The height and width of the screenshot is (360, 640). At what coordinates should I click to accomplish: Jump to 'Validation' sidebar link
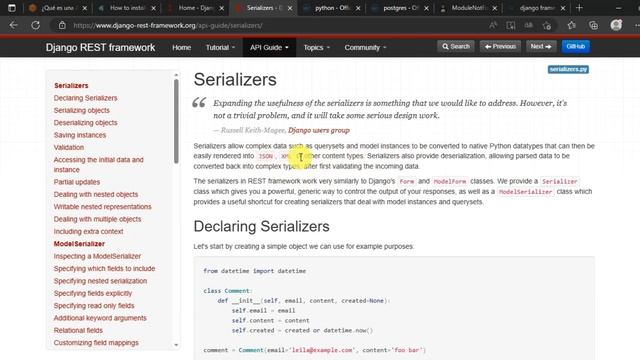click(x=69, y=147)
